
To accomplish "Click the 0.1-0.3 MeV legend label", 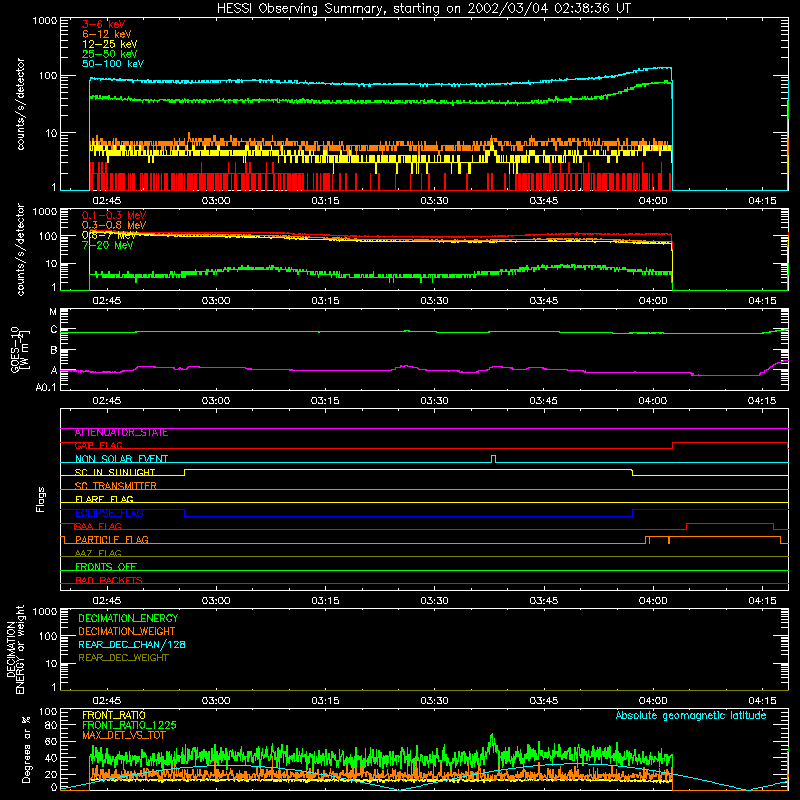I will 114,215.
